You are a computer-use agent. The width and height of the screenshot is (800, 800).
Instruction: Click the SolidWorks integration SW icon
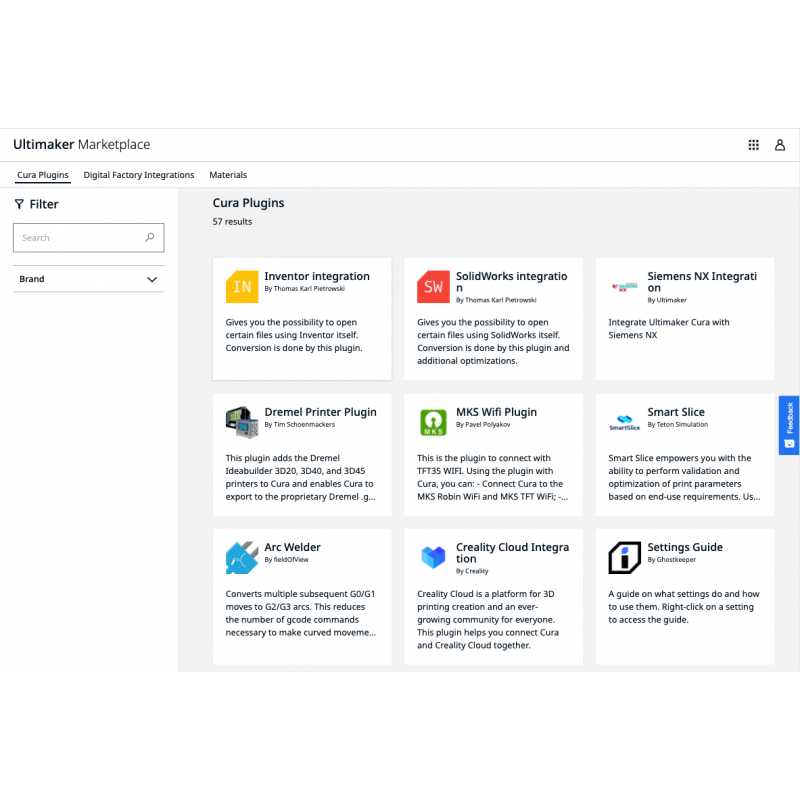coord(433,287)
